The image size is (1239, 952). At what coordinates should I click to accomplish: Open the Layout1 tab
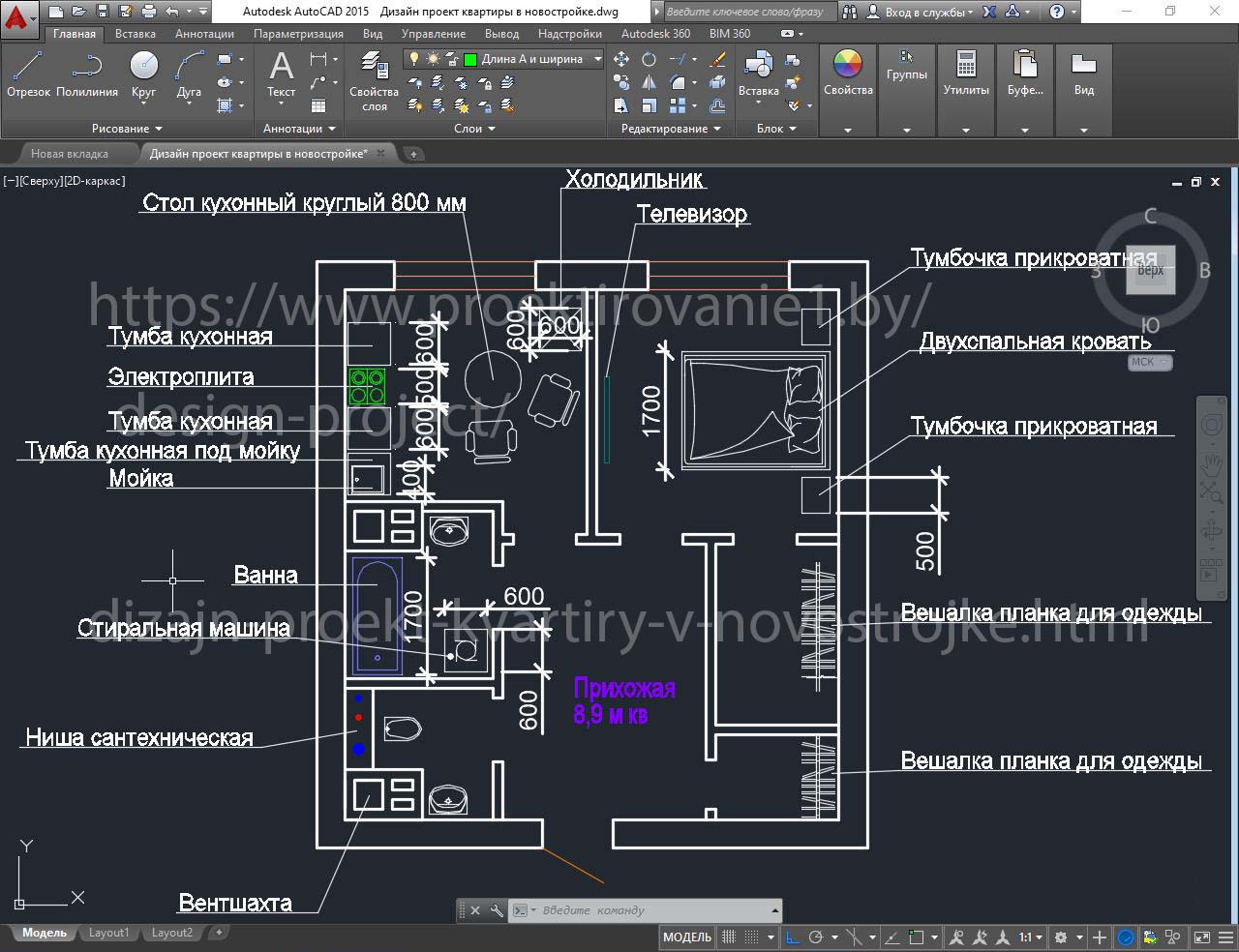(x=108, y=933)
